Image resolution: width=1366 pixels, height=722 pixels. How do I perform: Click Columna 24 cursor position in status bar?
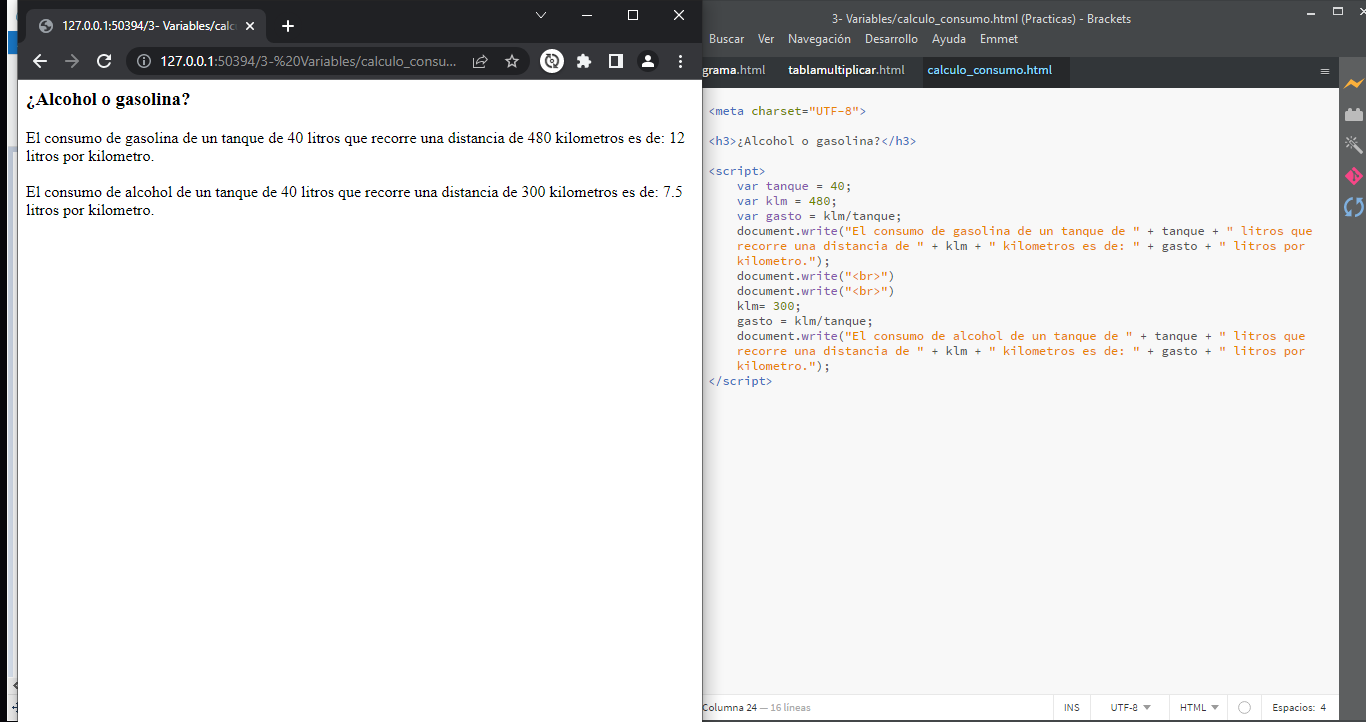(x=729, y=708)
